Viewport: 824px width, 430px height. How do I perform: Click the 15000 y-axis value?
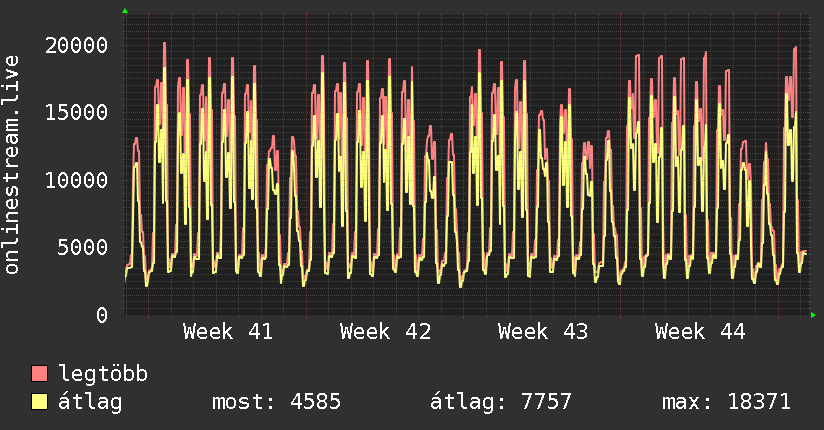click(76, 112)
